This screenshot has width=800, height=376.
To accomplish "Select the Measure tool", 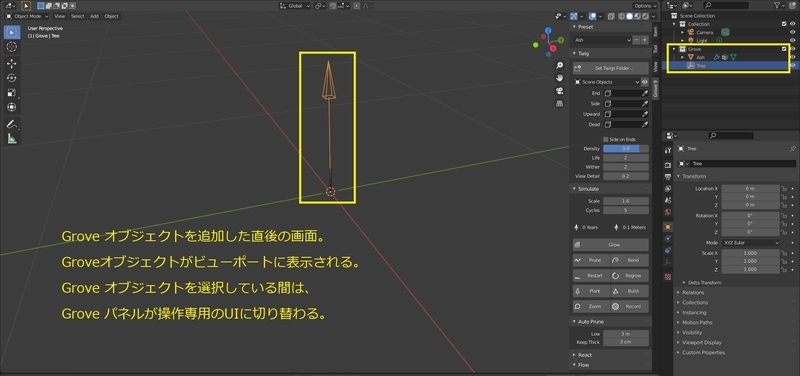I will pos(12,138).
